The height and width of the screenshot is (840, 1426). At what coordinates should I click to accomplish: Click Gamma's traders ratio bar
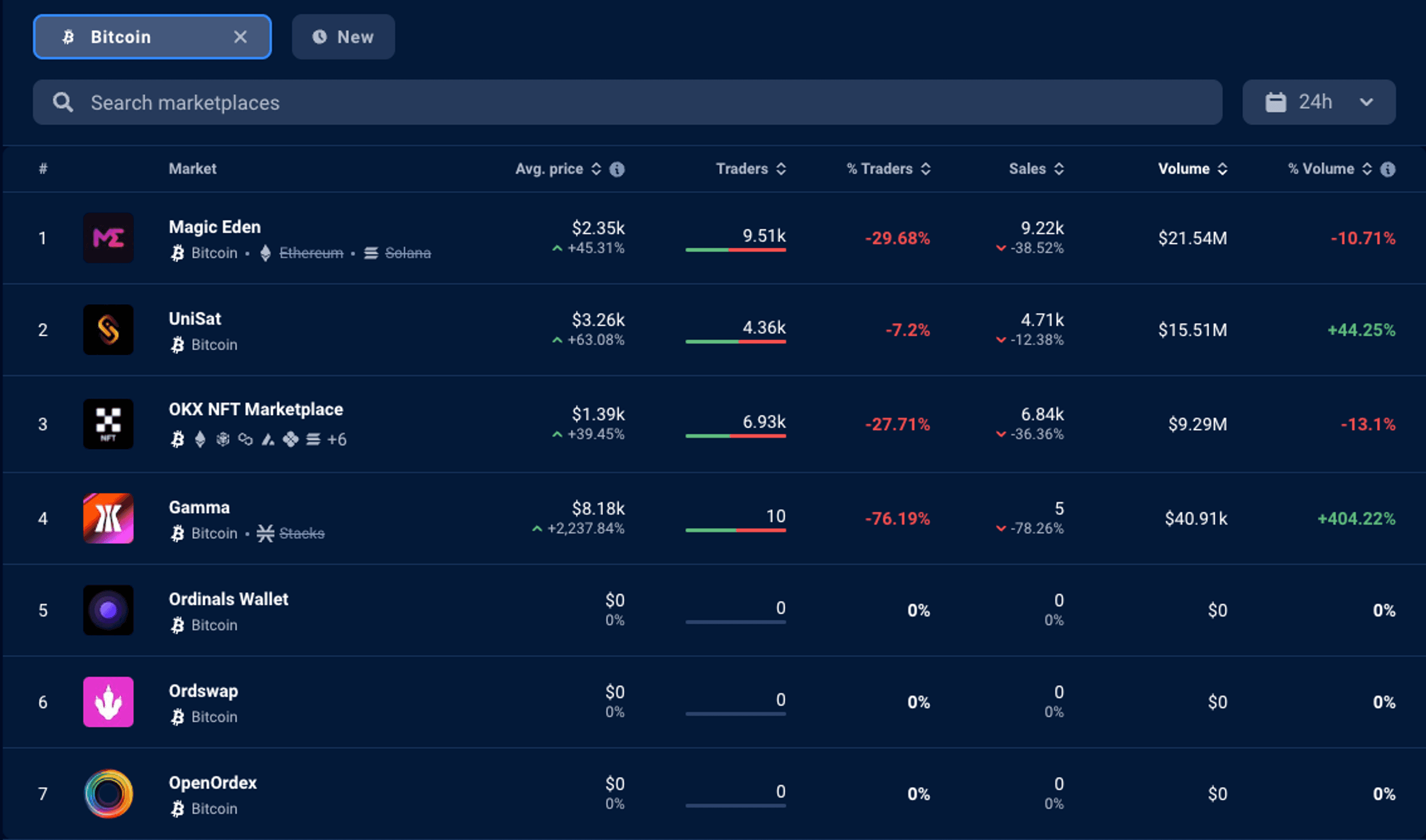pyautogui.click(x=736, y=530)
